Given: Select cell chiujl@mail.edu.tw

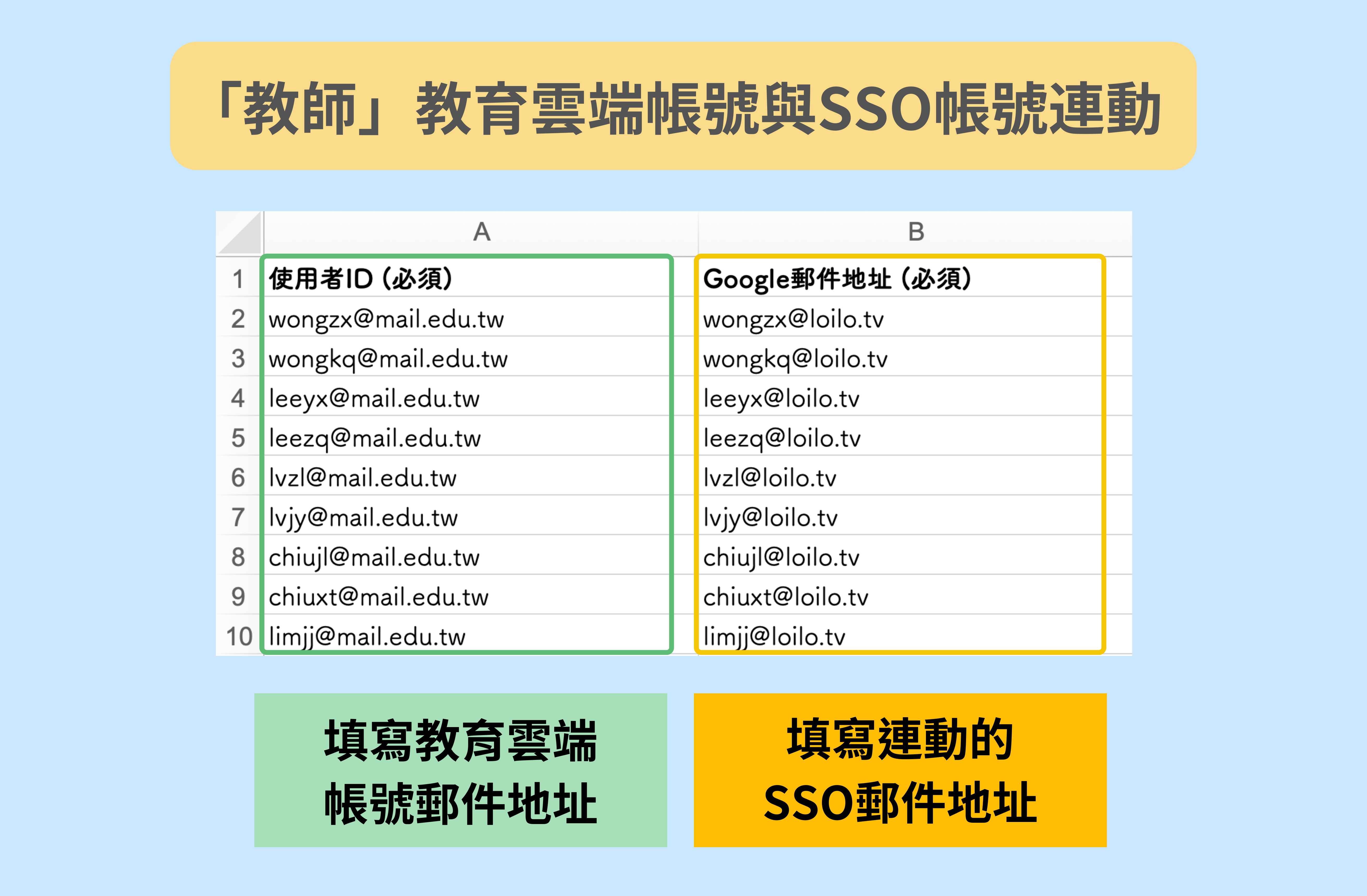Looking at the screenshot, I should click(374, 557).
